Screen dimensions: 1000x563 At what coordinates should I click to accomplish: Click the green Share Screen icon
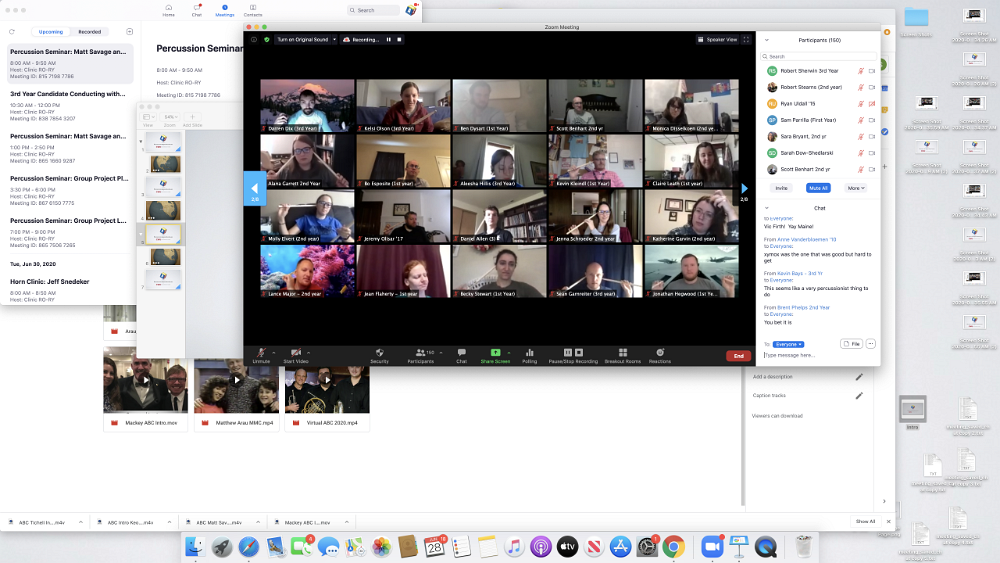click(x=495, y=352)
